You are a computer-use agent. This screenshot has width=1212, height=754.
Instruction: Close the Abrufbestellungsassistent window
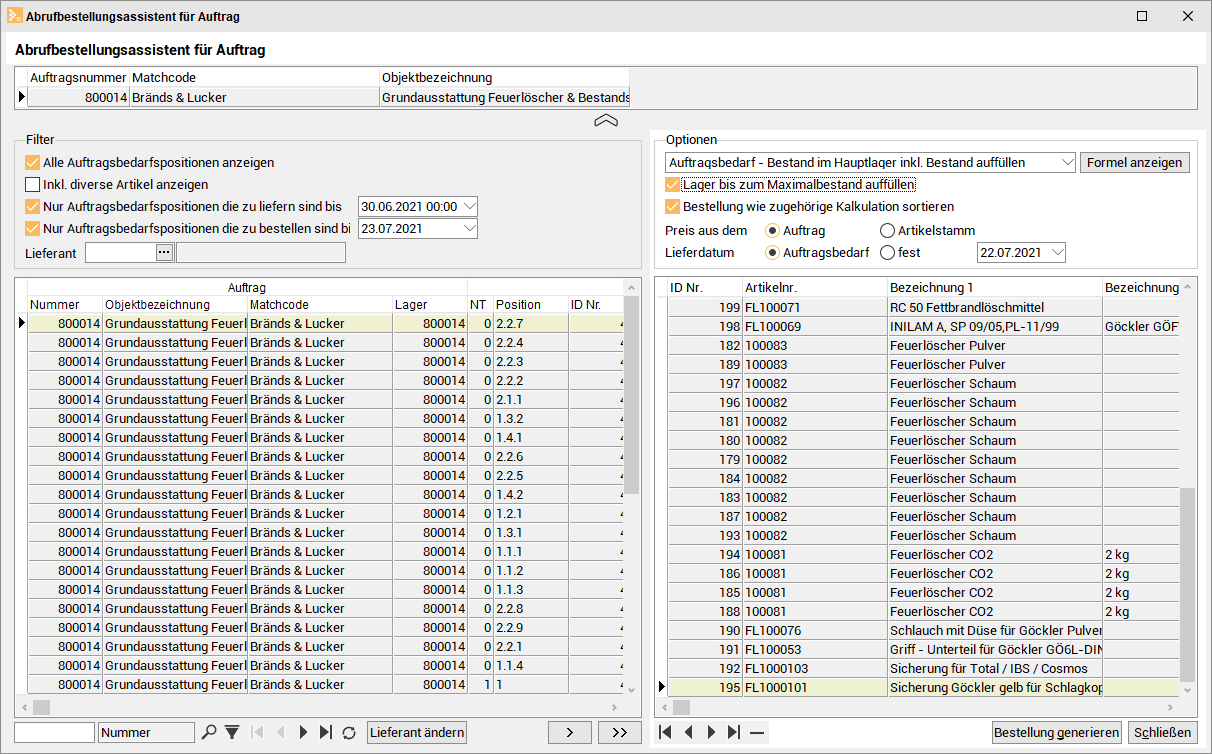1188,16
